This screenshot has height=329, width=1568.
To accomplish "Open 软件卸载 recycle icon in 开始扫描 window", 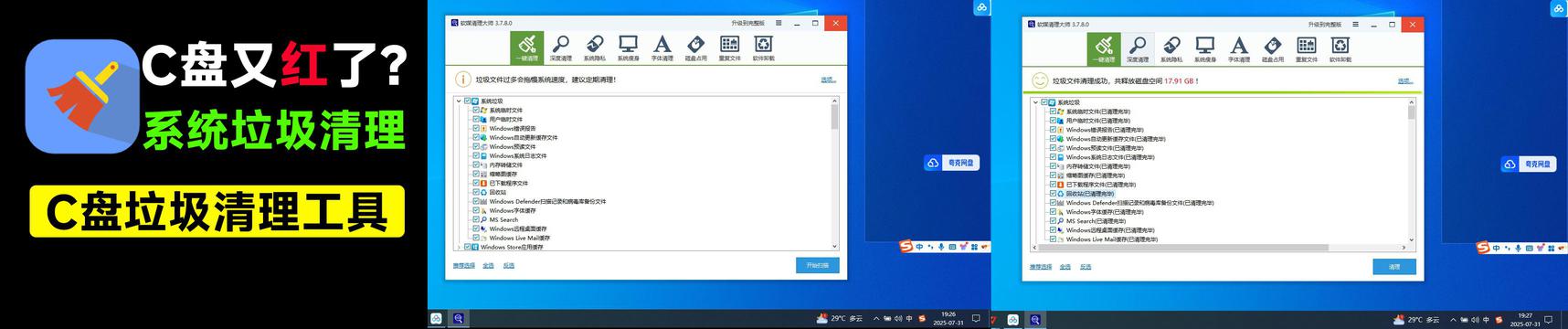I will tap(763, 48).
